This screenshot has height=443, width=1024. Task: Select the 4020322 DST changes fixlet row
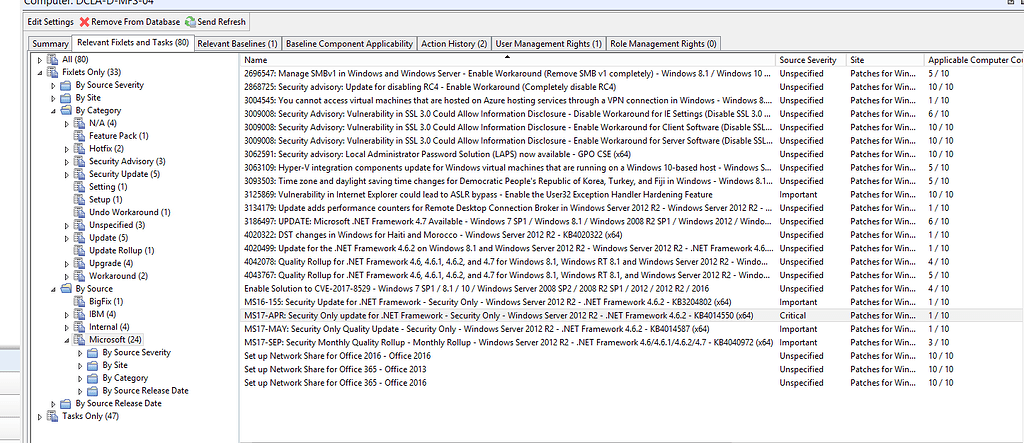tap(631, 235)
